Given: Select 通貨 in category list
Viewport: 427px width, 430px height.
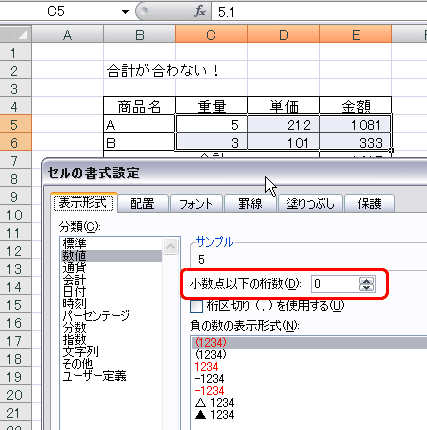Looking at the screenshot, I should [x=74, y=268].
